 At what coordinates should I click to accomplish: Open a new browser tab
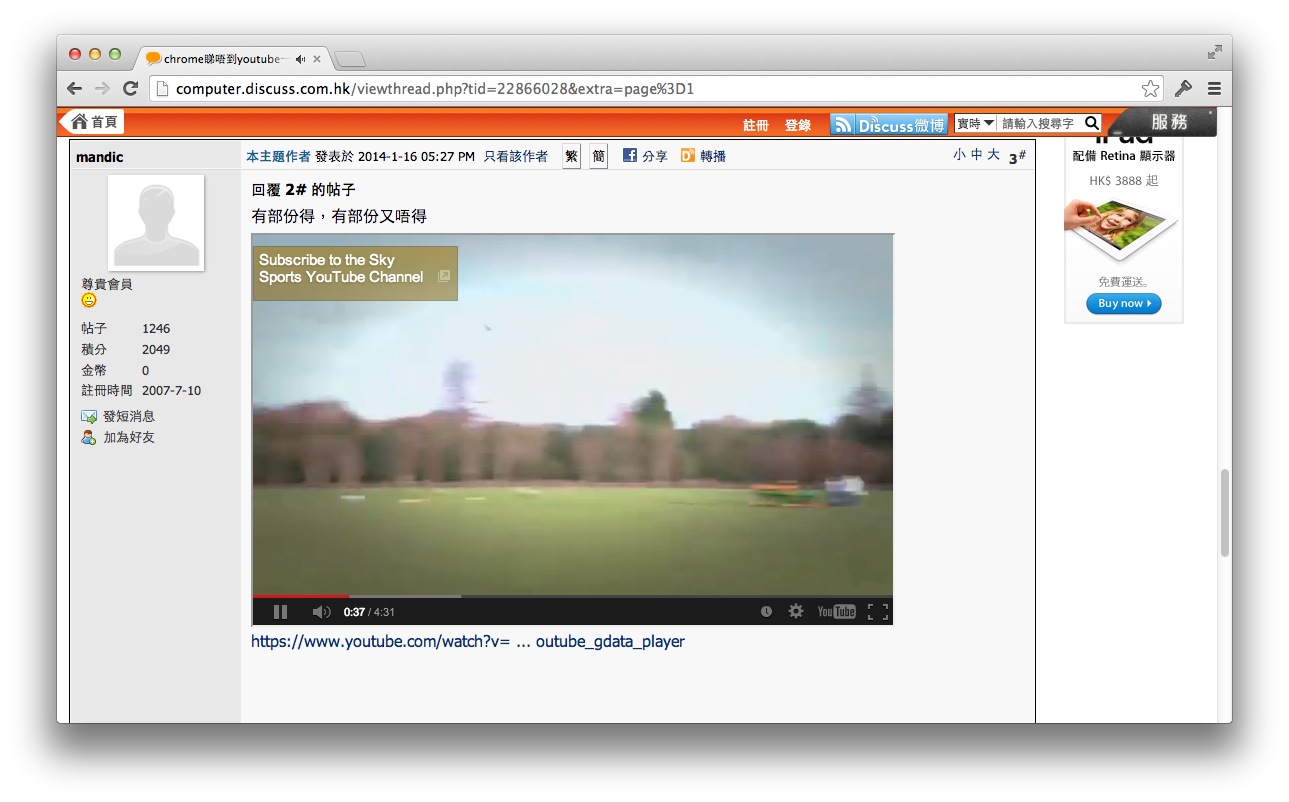(x=350, y=59)
